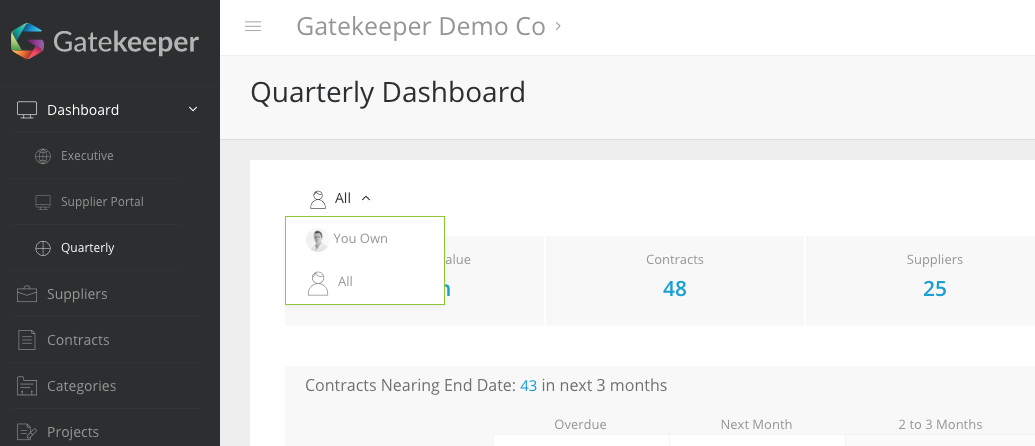Open the Quarterly dashboard item
Image resolution: width=1035 pixels, height=446 pixels.
(87, 247)
